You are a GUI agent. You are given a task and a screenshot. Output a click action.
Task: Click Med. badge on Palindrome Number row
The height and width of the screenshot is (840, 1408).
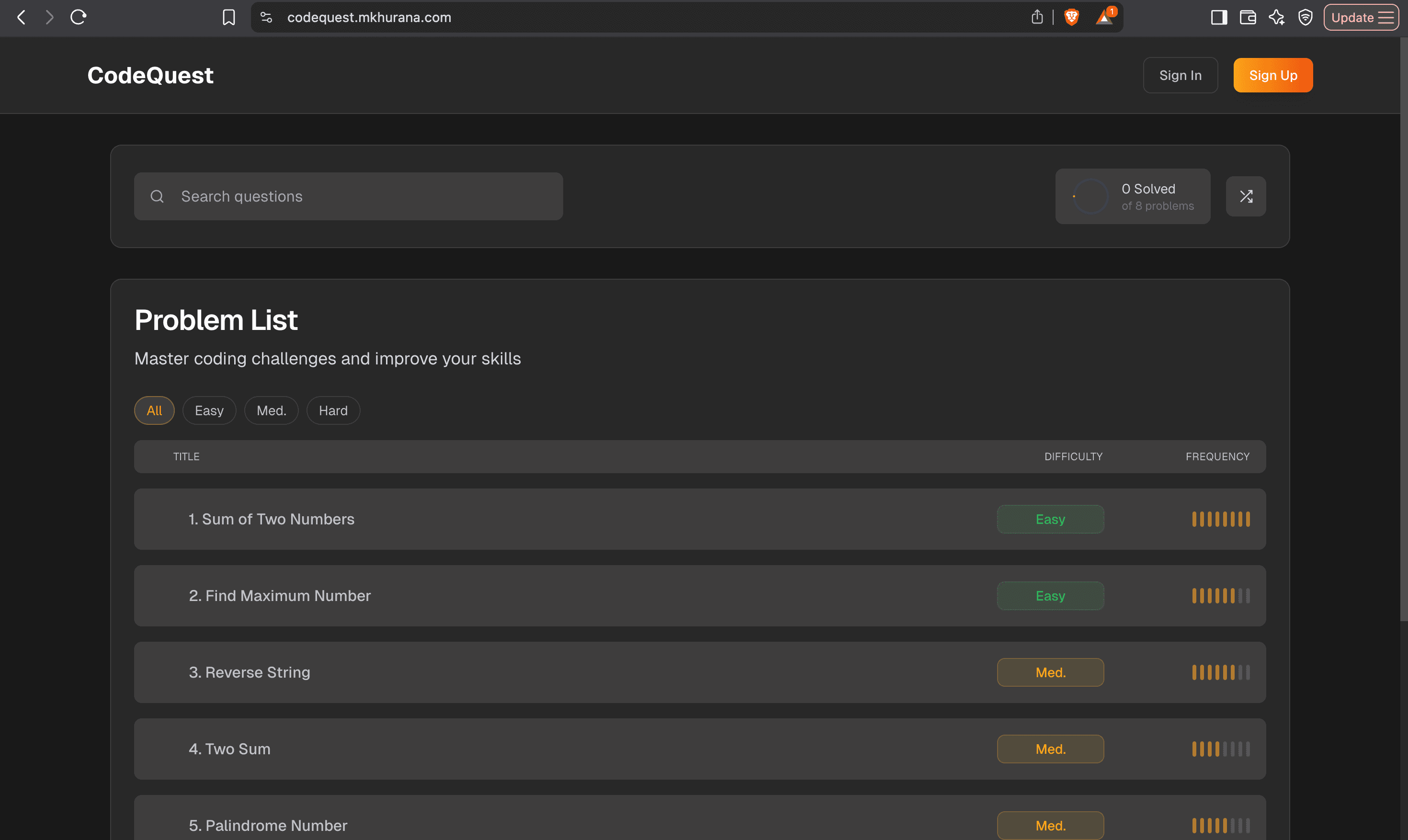click(1050, 825)
